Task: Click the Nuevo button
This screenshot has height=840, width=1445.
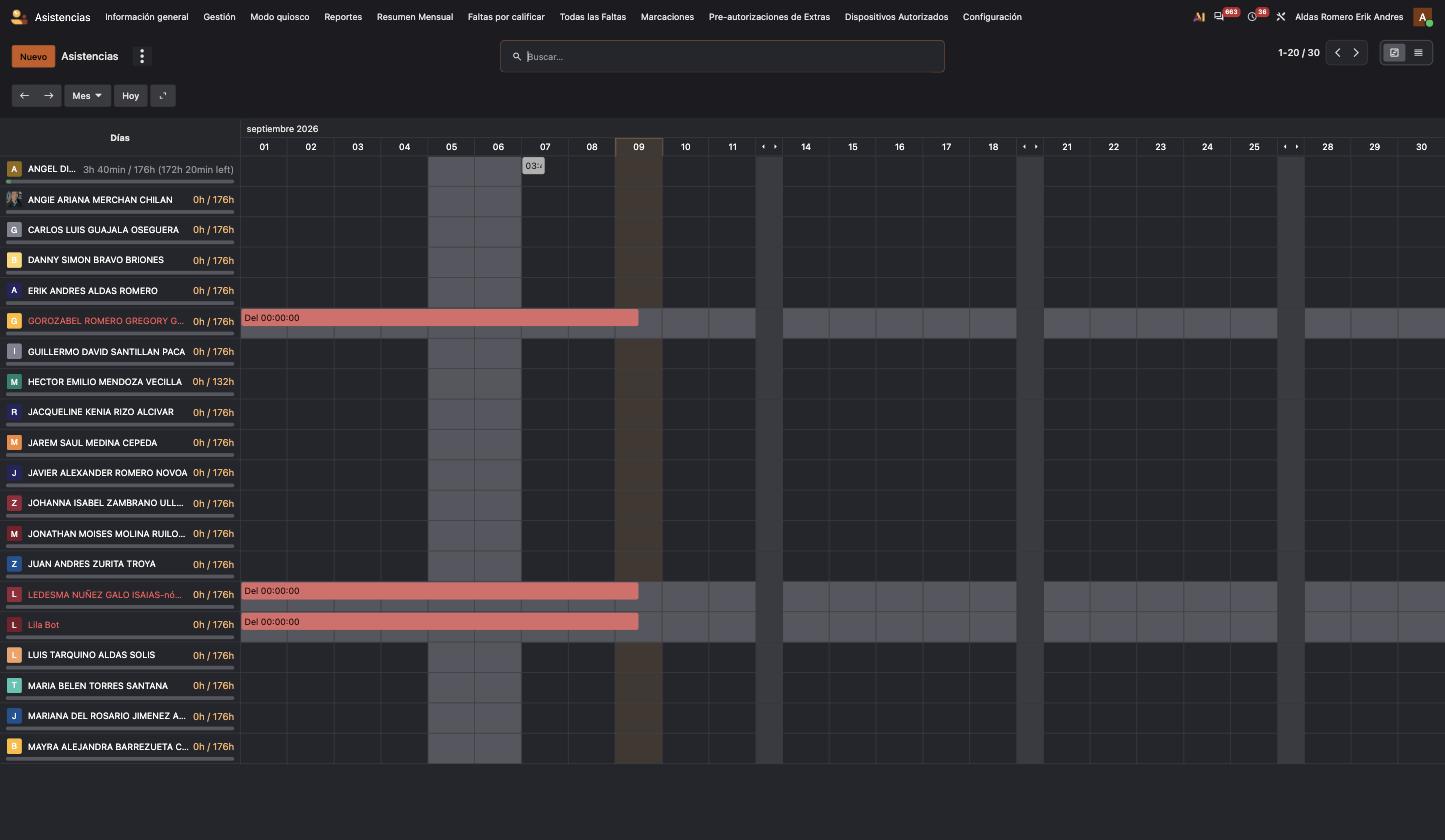Action: 34,57
